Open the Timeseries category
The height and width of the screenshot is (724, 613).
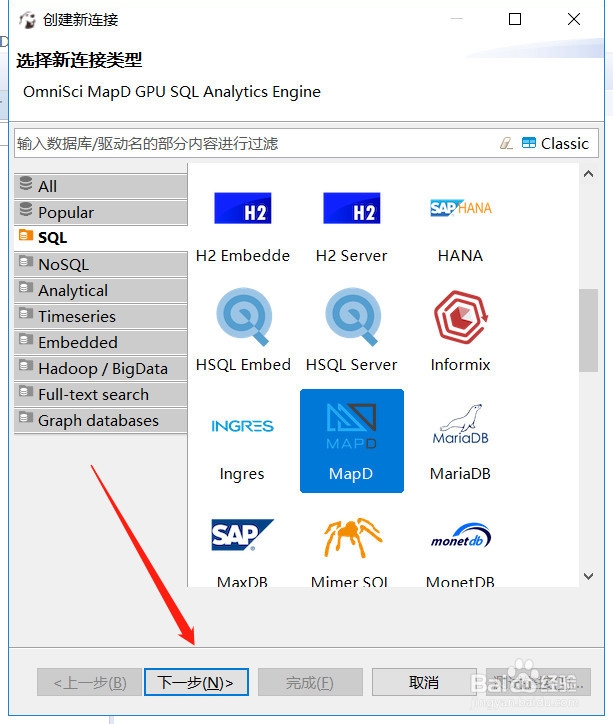(101, 316)
